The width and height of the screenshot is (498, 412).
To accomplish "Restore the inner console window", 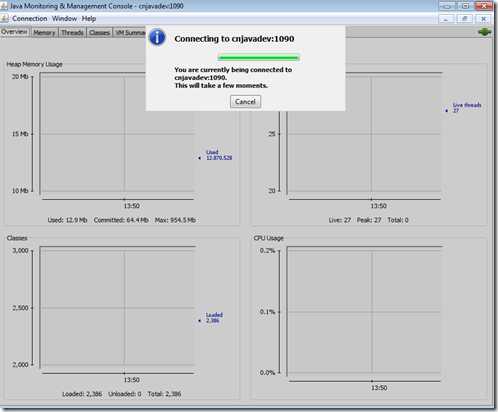I will [x=465, y=19].
